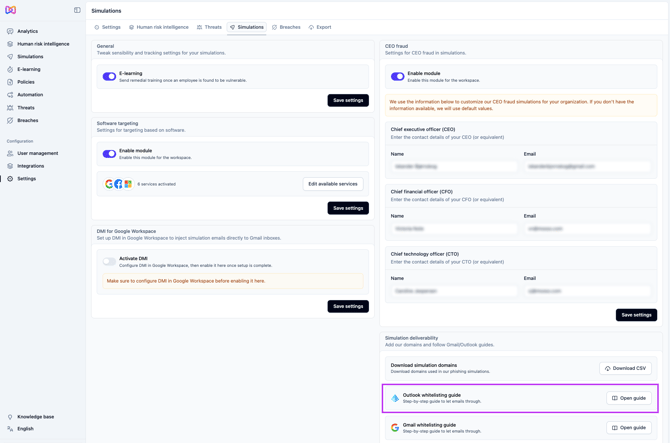The image size is (670, 443).
Task: Switch to the Export tab
Action: [320, 27]
